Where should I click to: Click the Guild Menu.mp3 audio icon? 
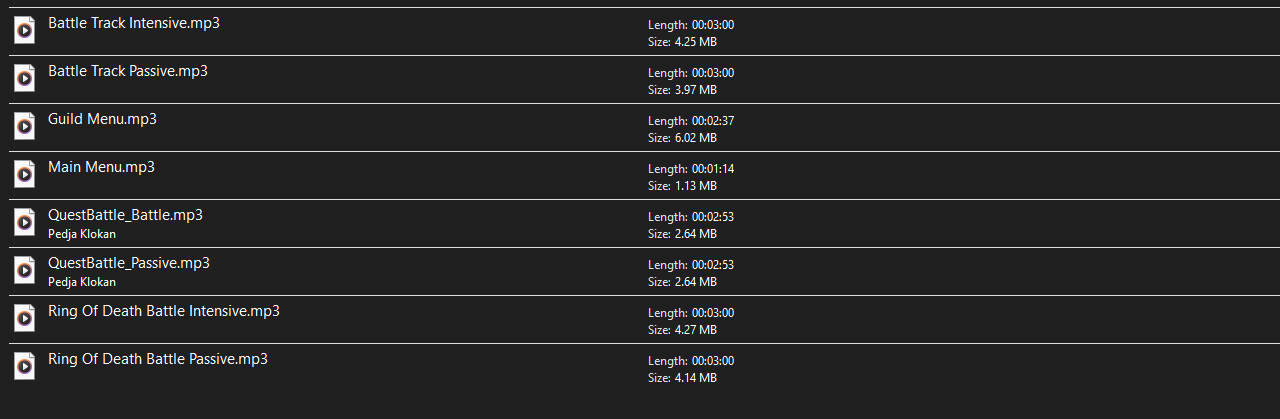[x=24, y=126]
